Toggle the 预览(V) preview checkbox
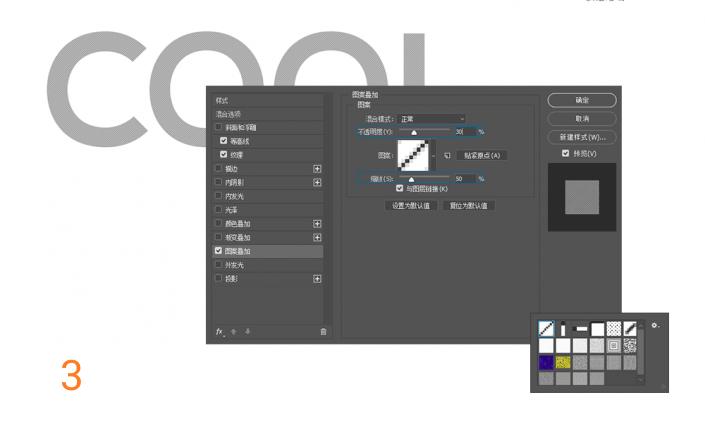 tap(566, 153)
